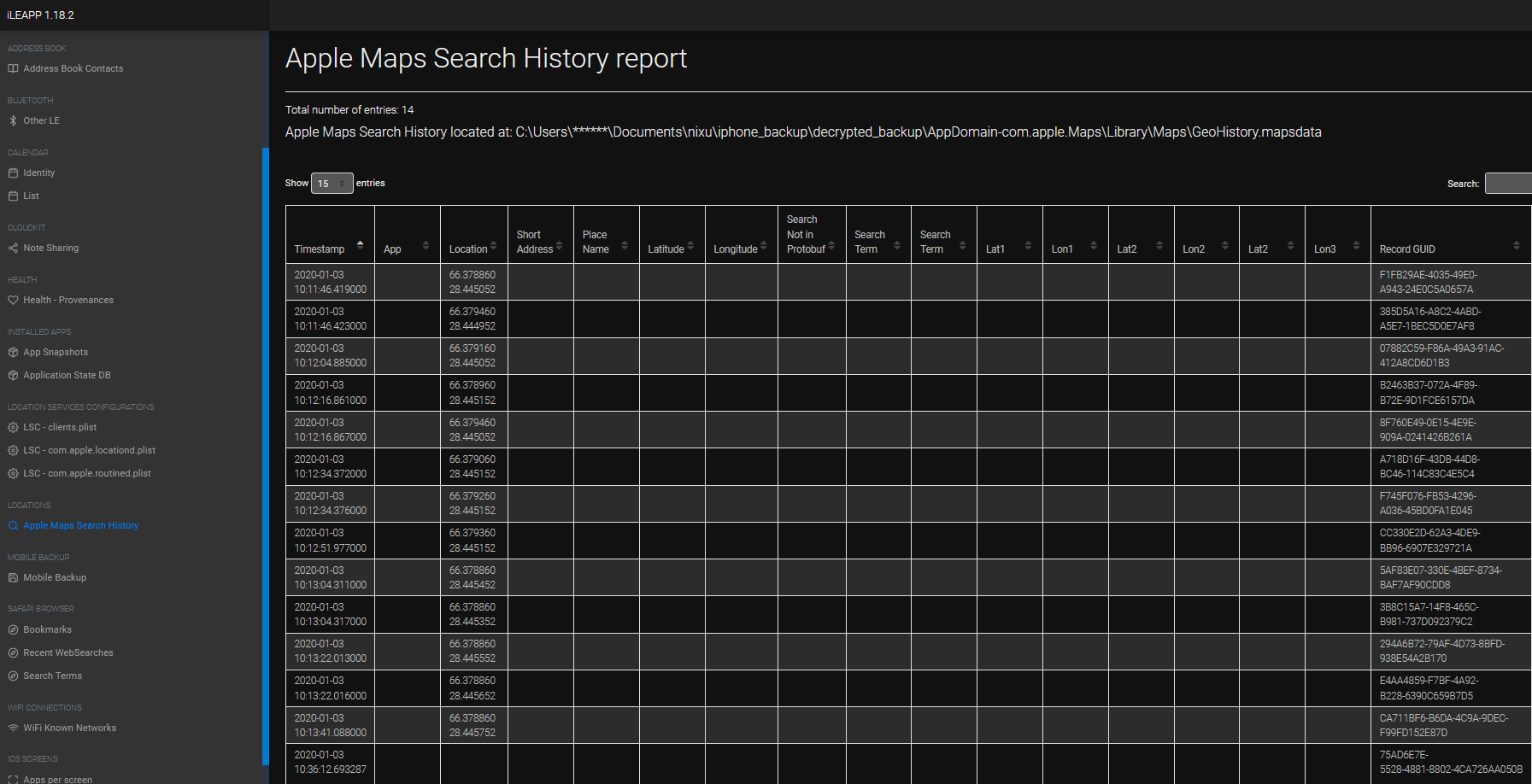Viewport: 1532px width, 784px height.
Task: Open the LSC - clients.plist report
Action: [60, 427]
